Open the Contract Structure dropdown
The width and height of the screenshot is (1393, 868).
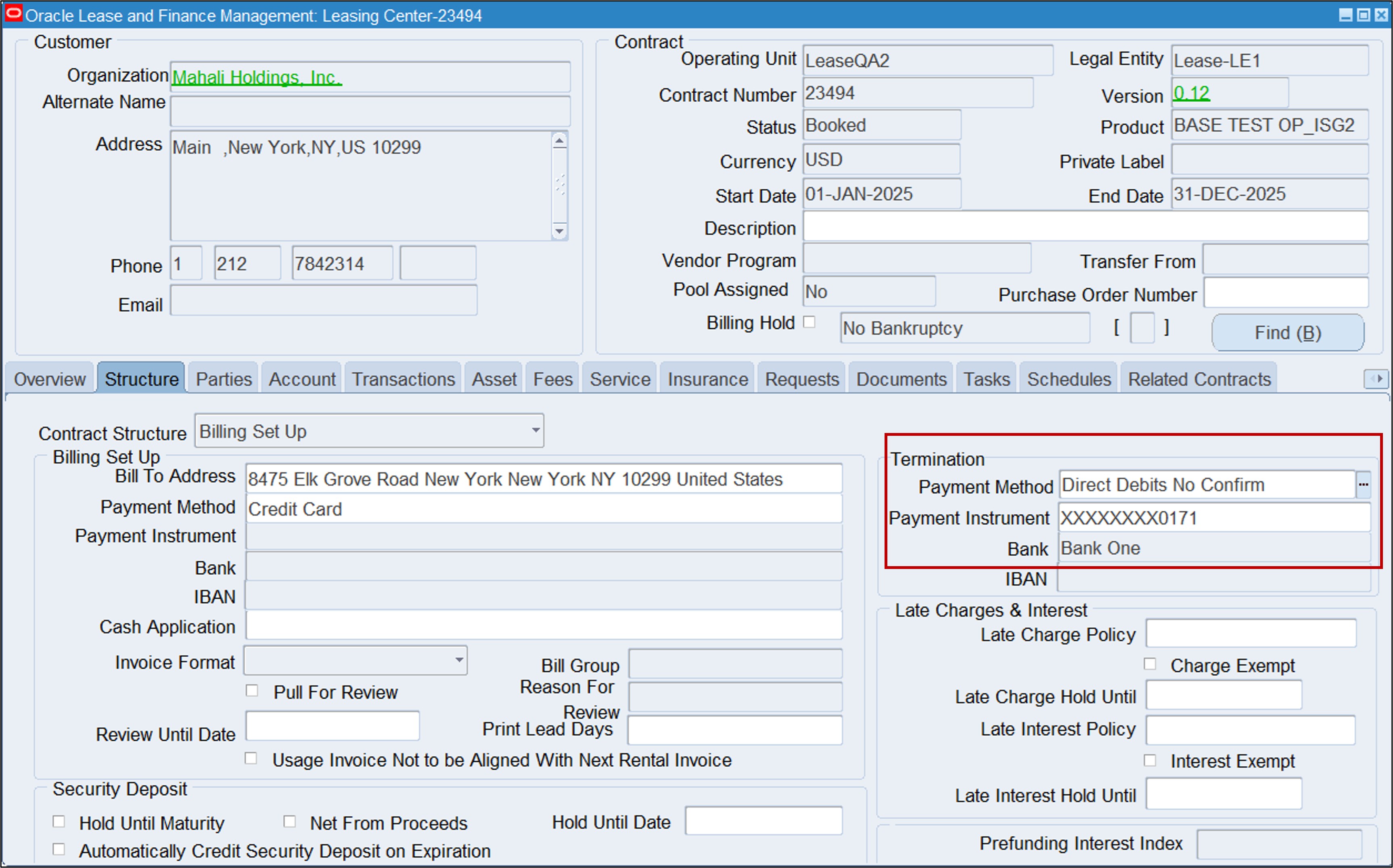tap(535, 431)
